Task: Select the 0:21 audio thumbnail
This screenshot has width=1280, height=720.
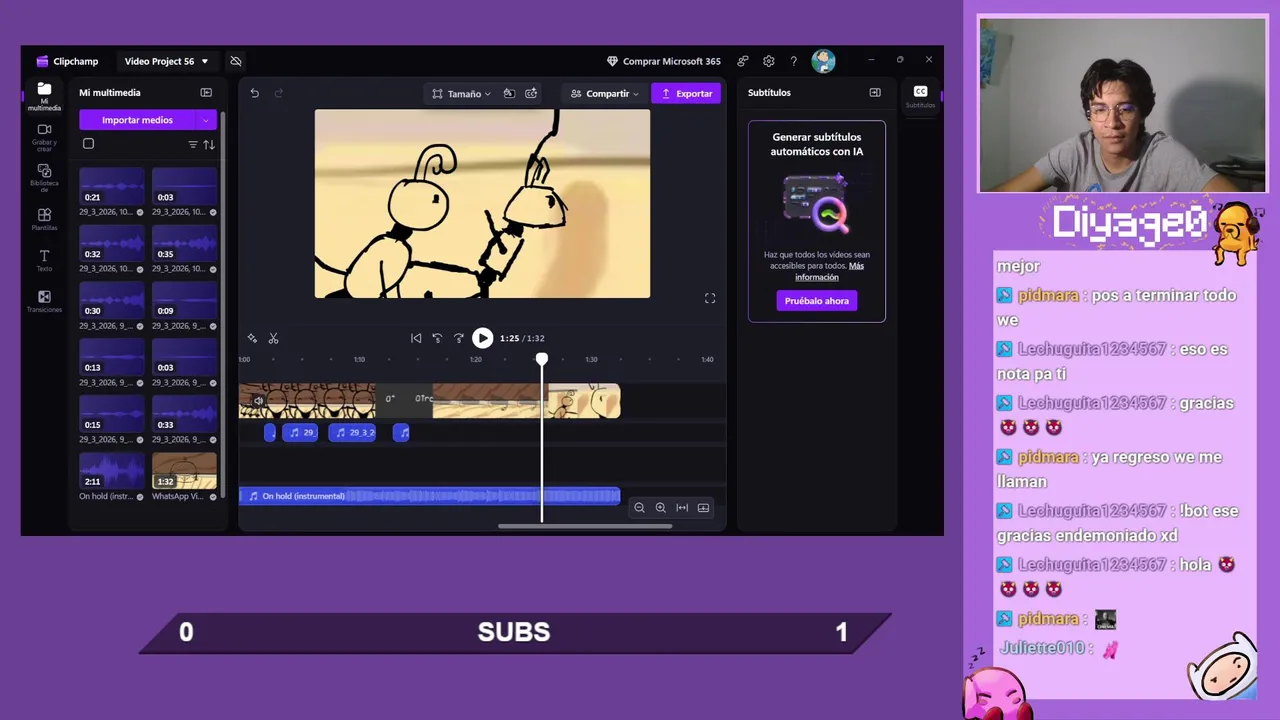Action: point(112,187)
